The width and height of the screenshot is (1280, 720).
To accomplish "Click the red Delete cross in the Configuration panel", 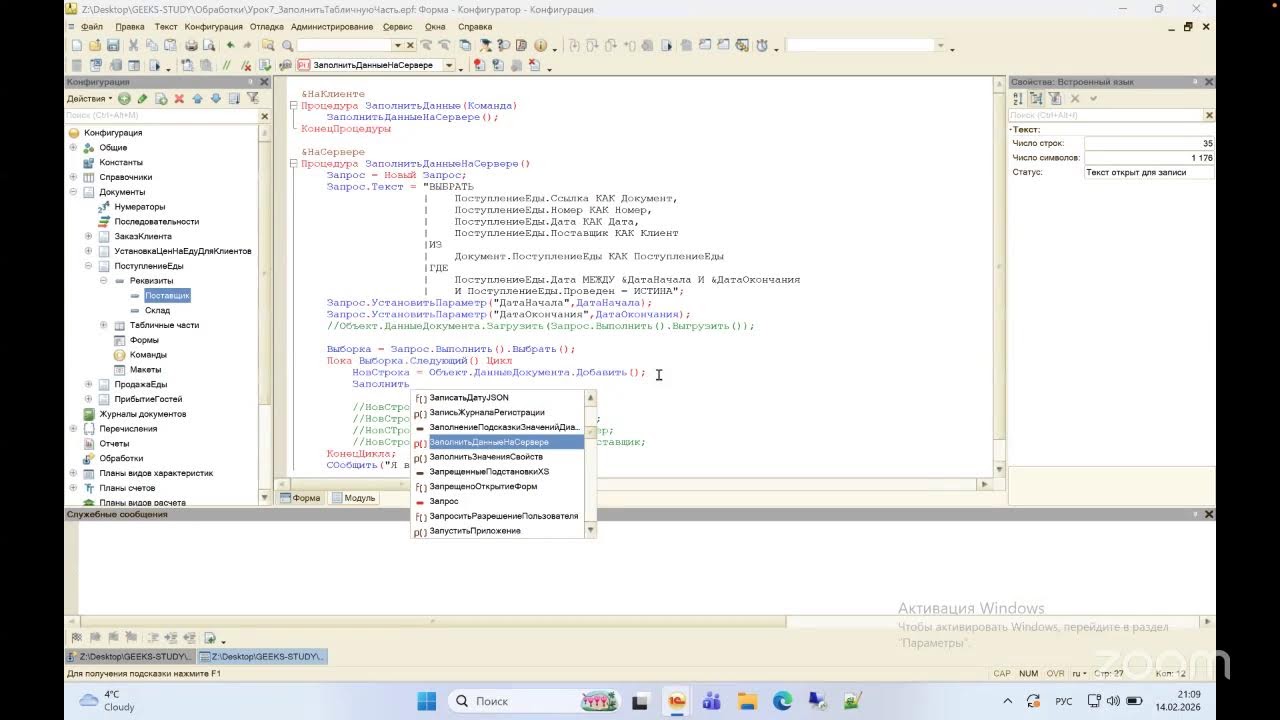I will click(179, 98).
